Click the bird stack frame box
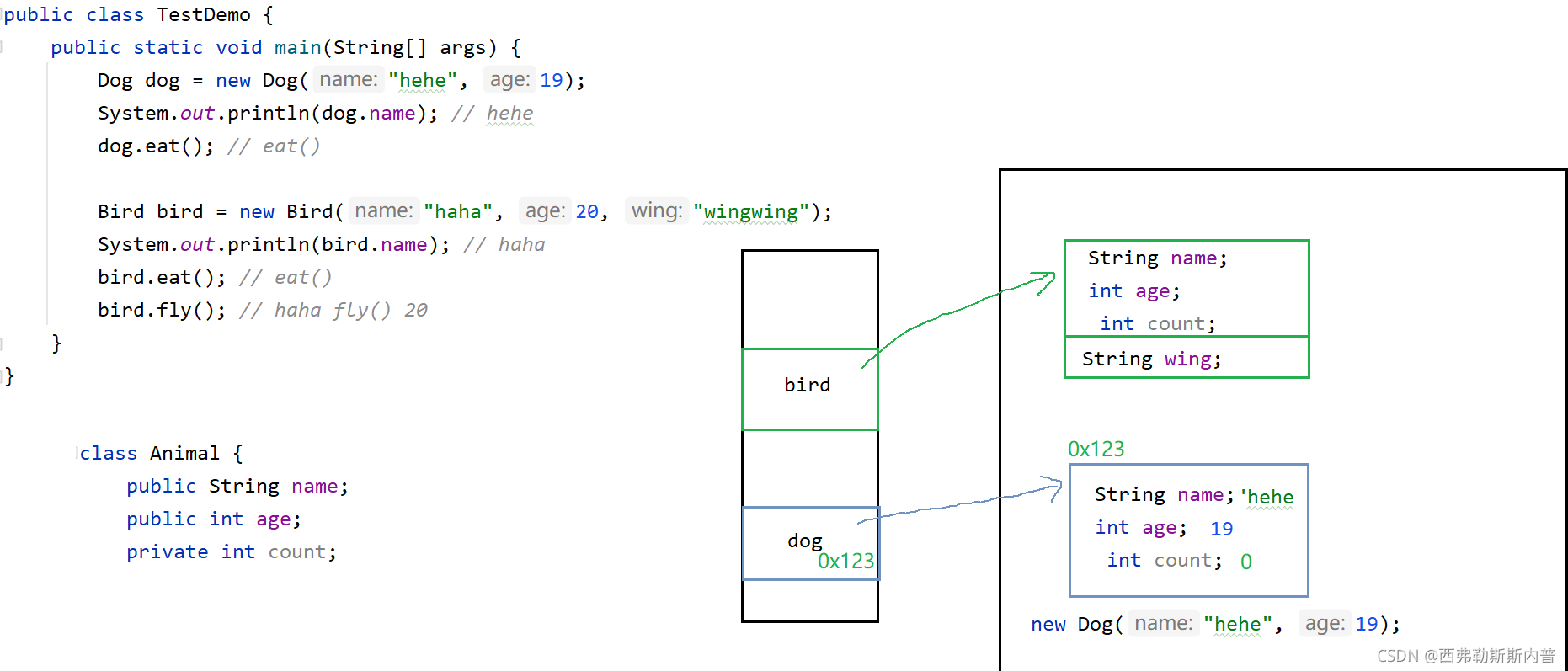 pos(809,389)
